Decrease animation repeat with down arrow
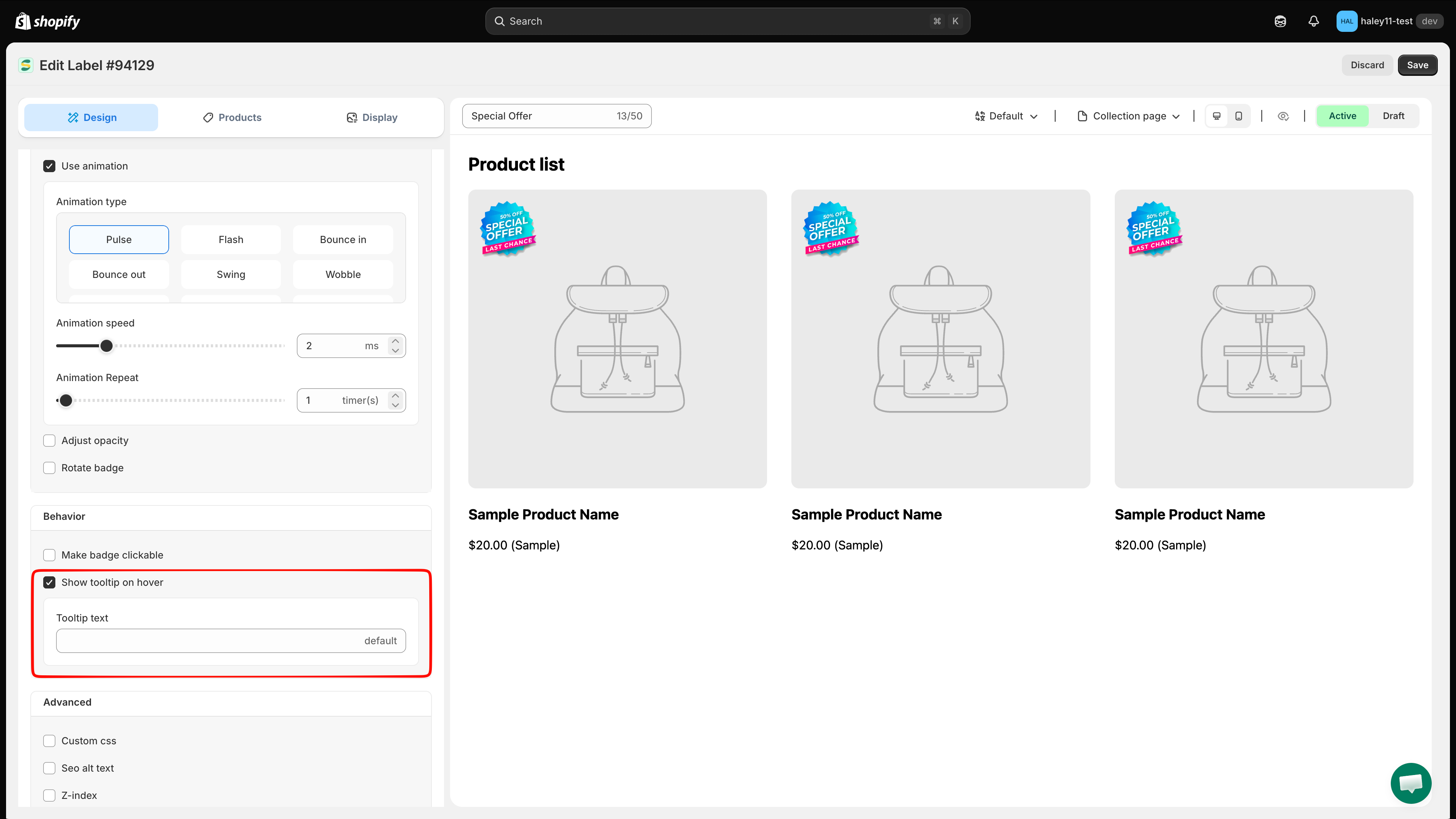 coord(395,405)
